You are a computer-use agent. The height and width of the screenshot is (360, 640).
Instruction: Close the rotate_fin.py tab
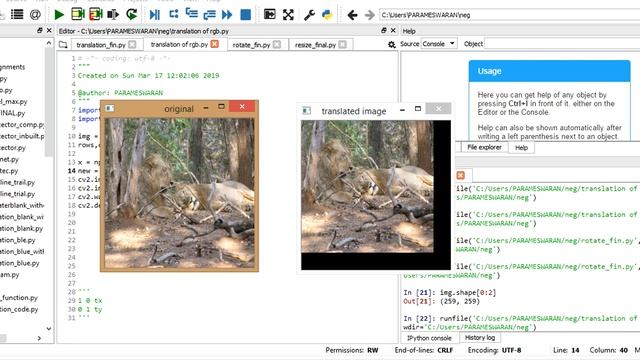click(x=277, y=44)
